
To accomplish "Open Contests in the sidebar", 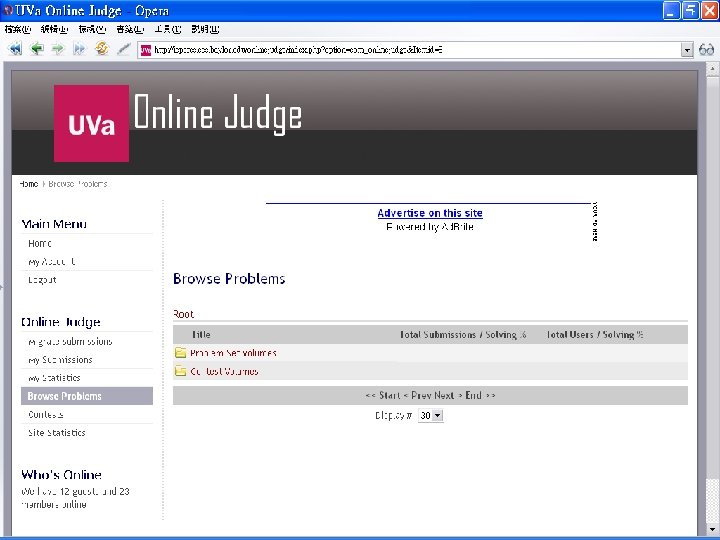I will 45,415.
